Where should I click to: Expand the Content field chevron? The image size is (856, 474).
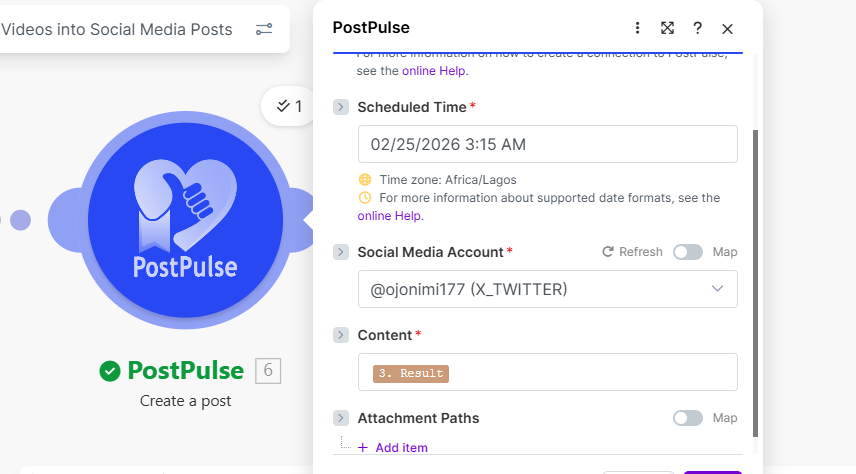(x=341, y=335)
